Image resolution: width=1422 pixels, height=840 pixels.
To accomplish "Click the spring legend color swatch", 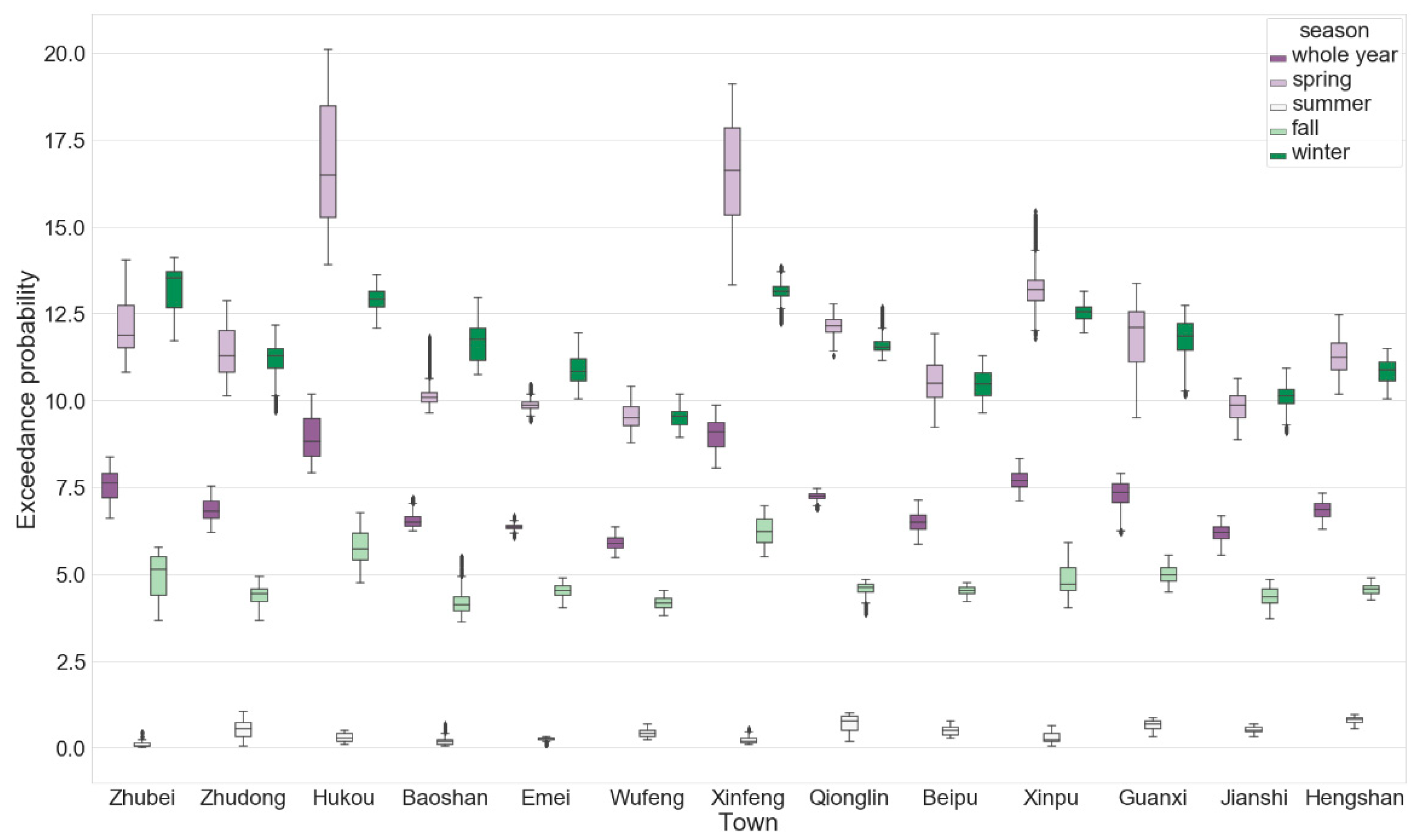I will (x=1278, y=83).
